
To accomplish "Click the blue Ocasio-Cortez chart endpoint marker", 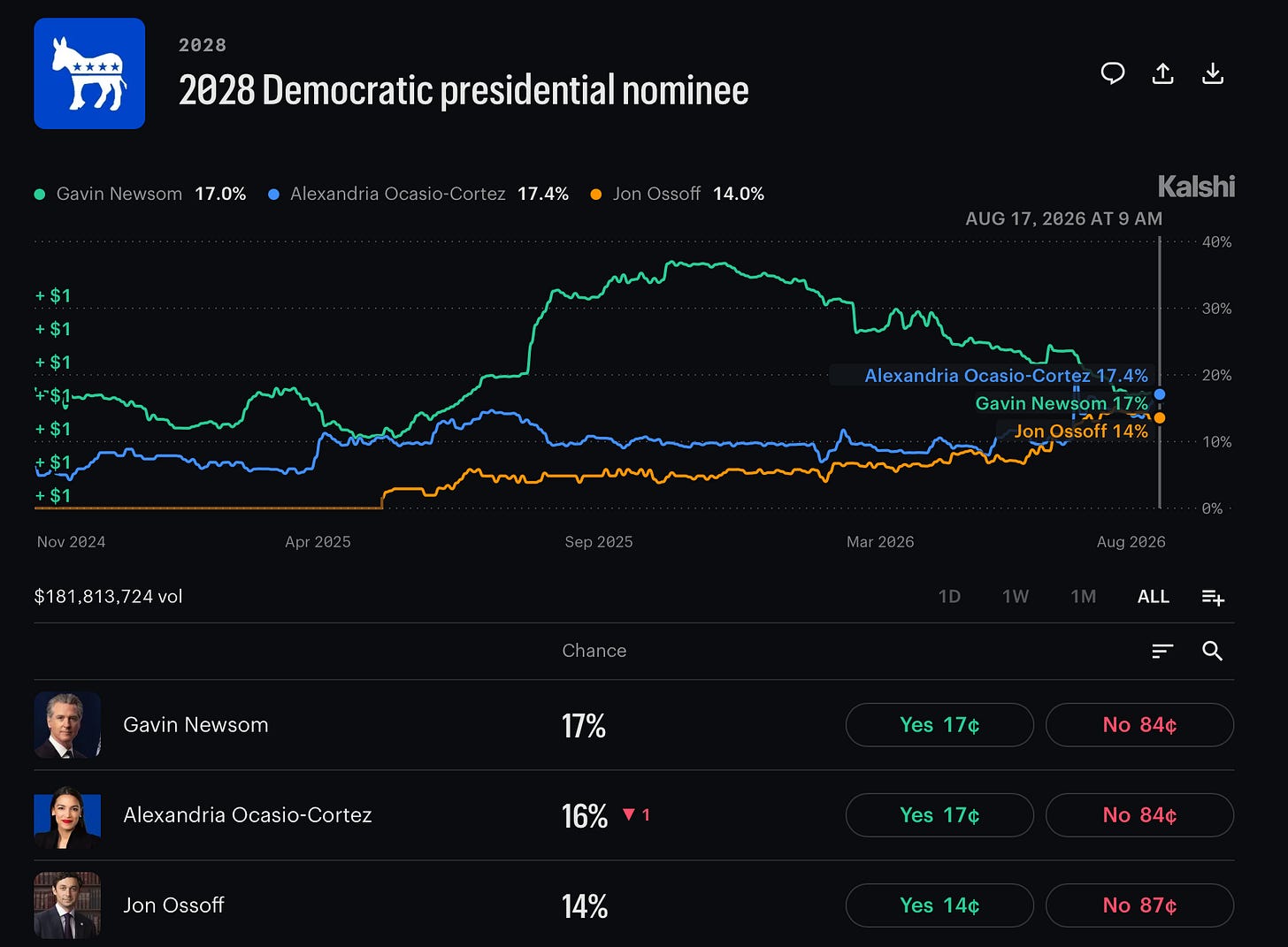I will pyautogui.click(x=1160, y=394).
